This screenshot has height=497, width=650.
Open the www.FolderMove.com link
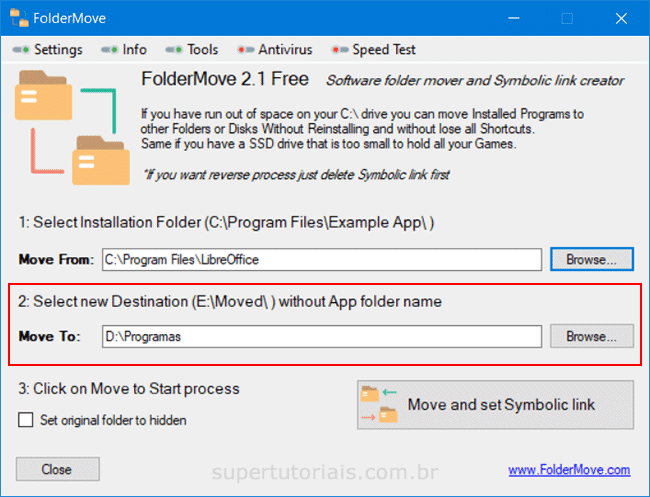(569, 470)
